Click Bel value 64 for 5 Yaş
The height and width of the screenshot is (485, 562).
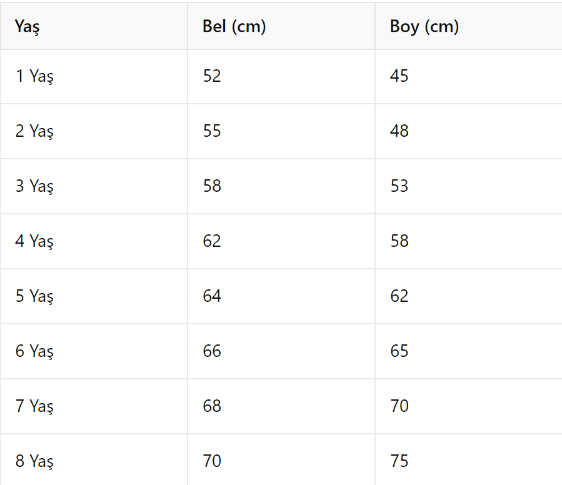pyautogui.click(x=212, y=296)
